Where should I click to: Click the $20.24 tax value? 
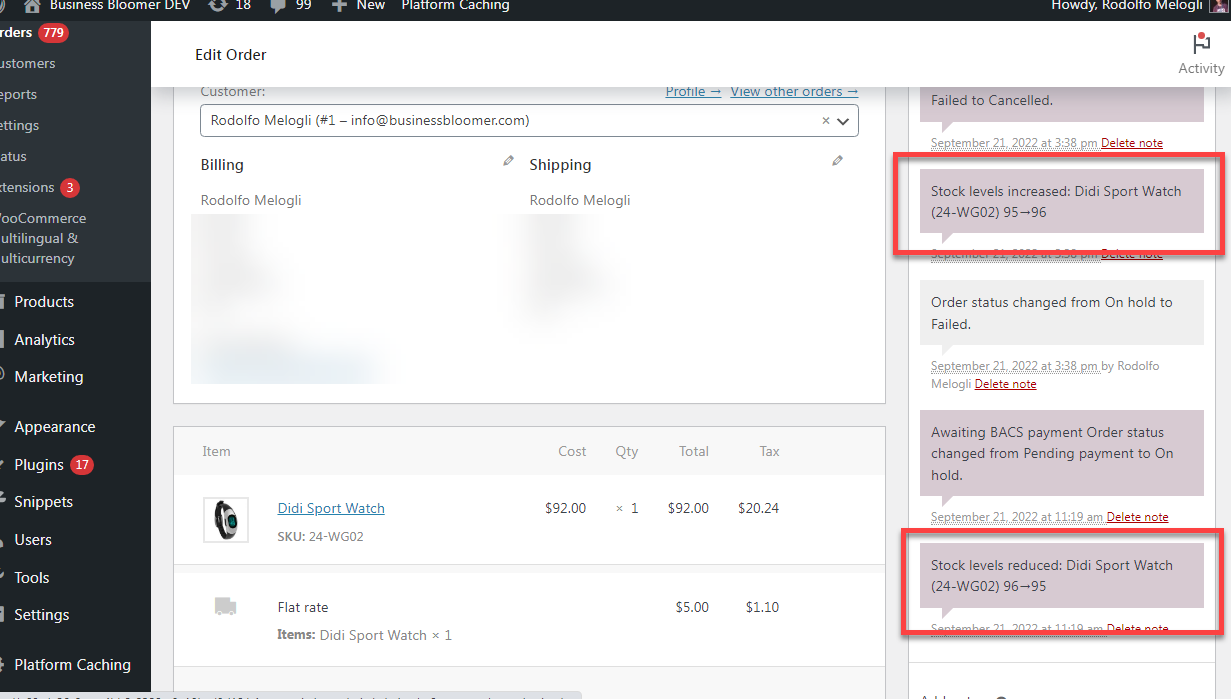758,508
